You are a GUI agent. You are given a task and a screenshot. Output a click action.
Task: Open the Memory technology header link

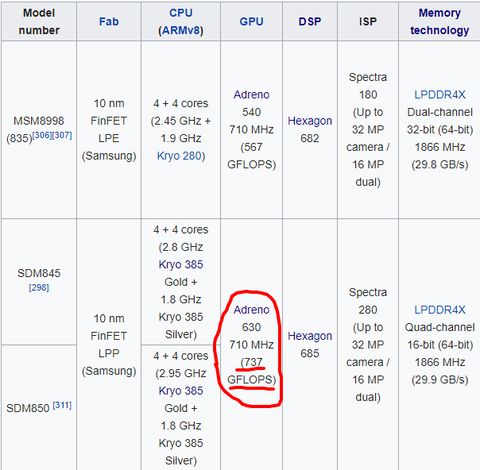pyautogui.click(x=440, y=22)
